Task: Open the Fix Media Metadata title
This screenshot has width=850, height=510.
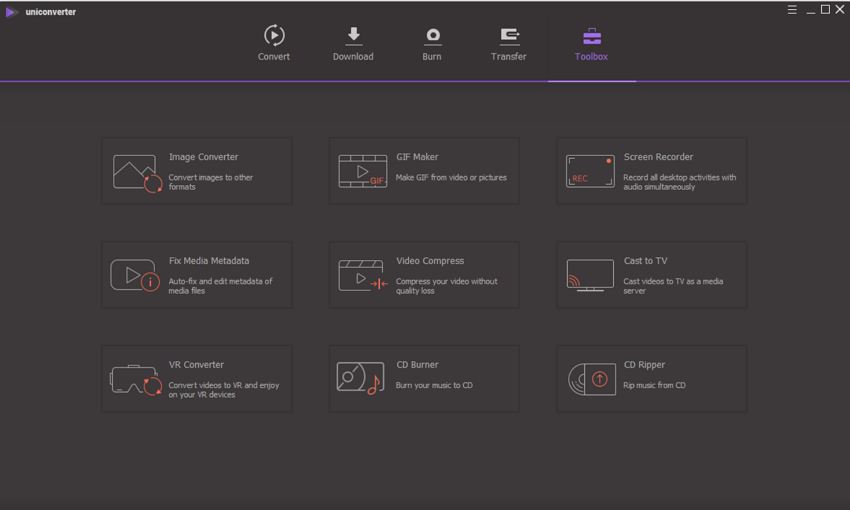Action: point(209,261)
